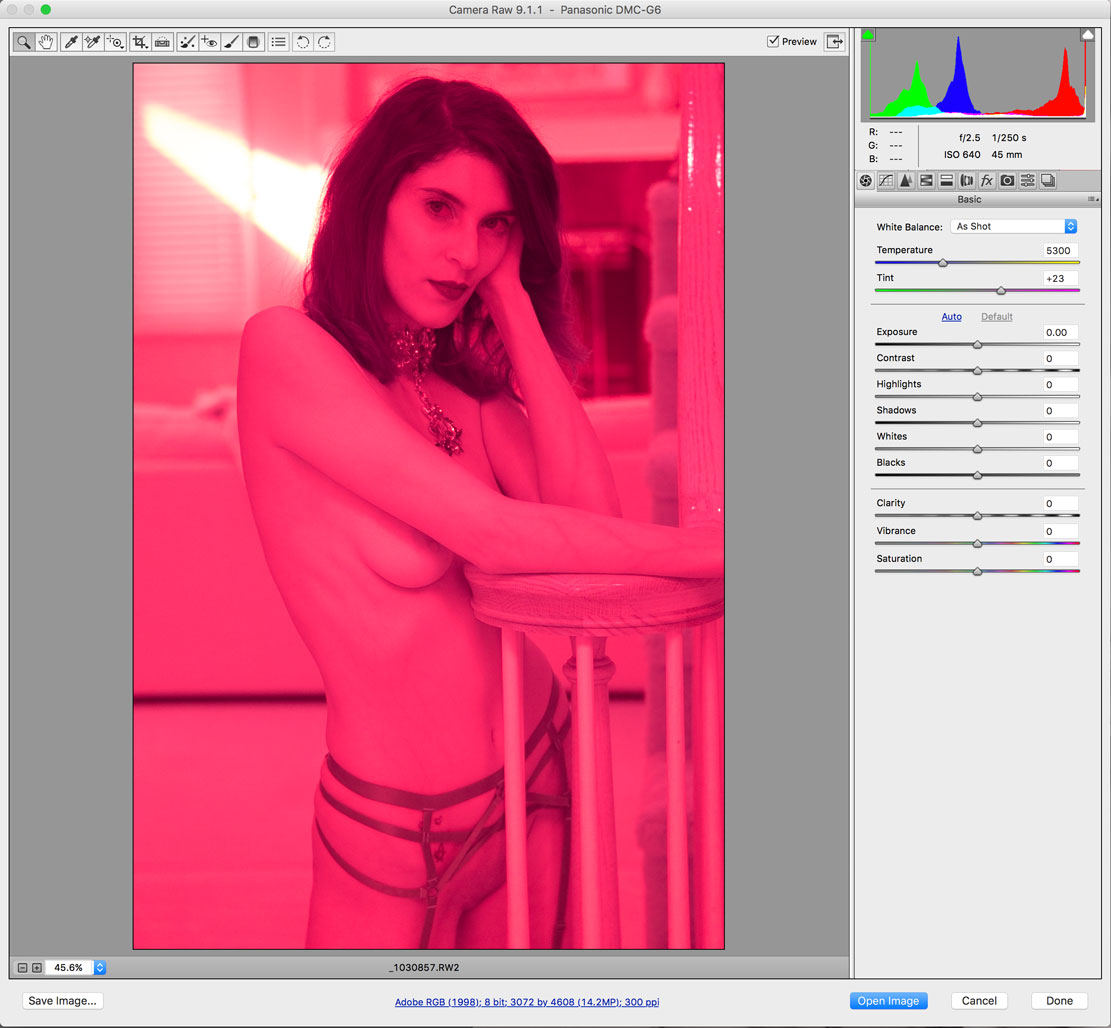Rotate image 90° counterclockwise
Screen dimensions: 1111x1028
pos(302,42)
